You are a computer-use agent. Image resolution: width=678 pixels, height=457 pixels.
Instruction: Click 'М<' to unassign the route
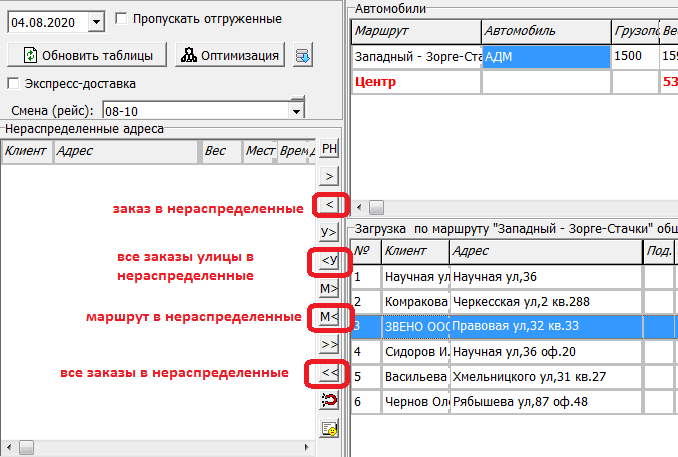click(328, 317)
